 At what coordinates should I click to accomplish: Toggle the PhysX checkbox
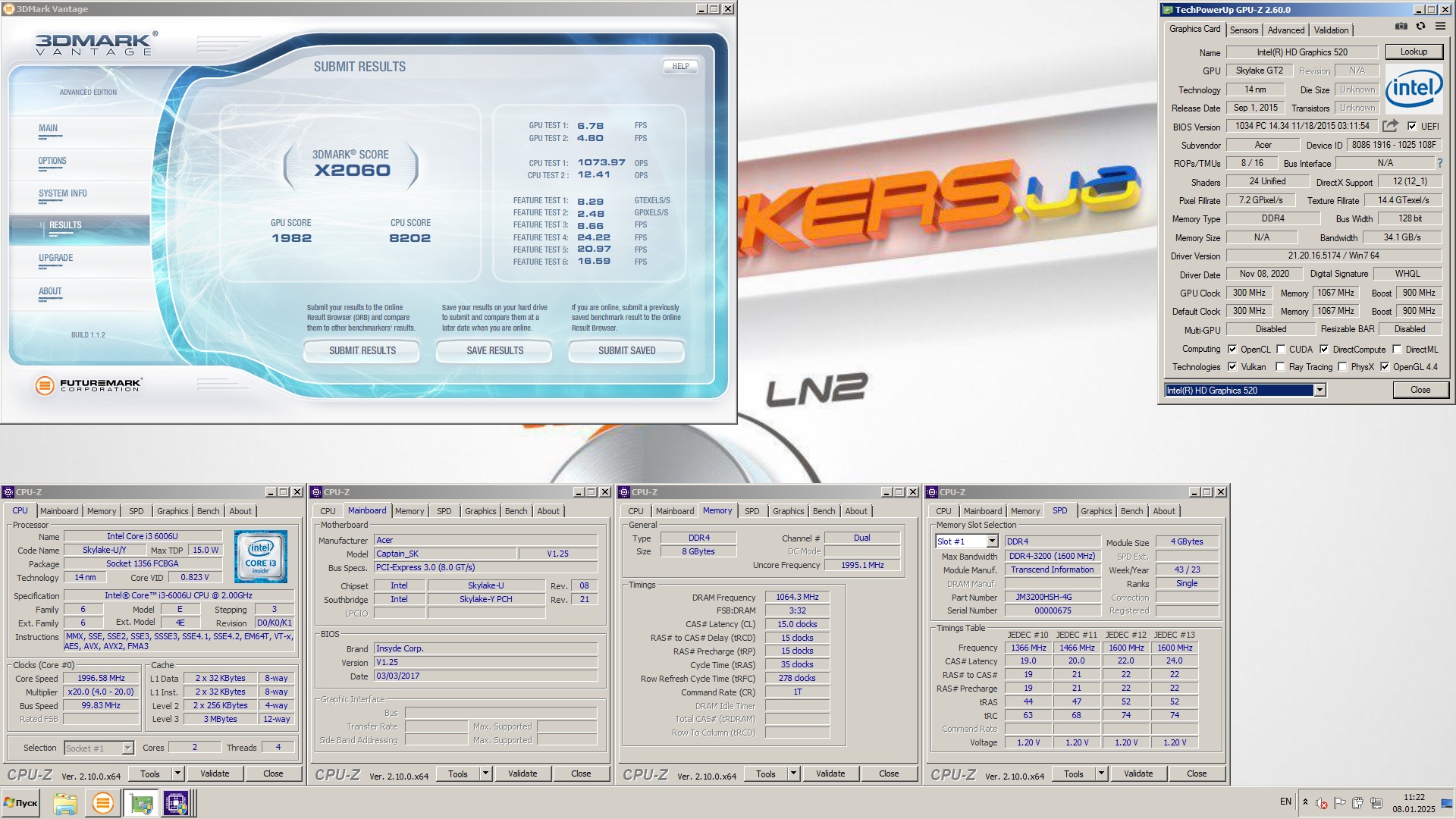click(x=1342, y=366)
